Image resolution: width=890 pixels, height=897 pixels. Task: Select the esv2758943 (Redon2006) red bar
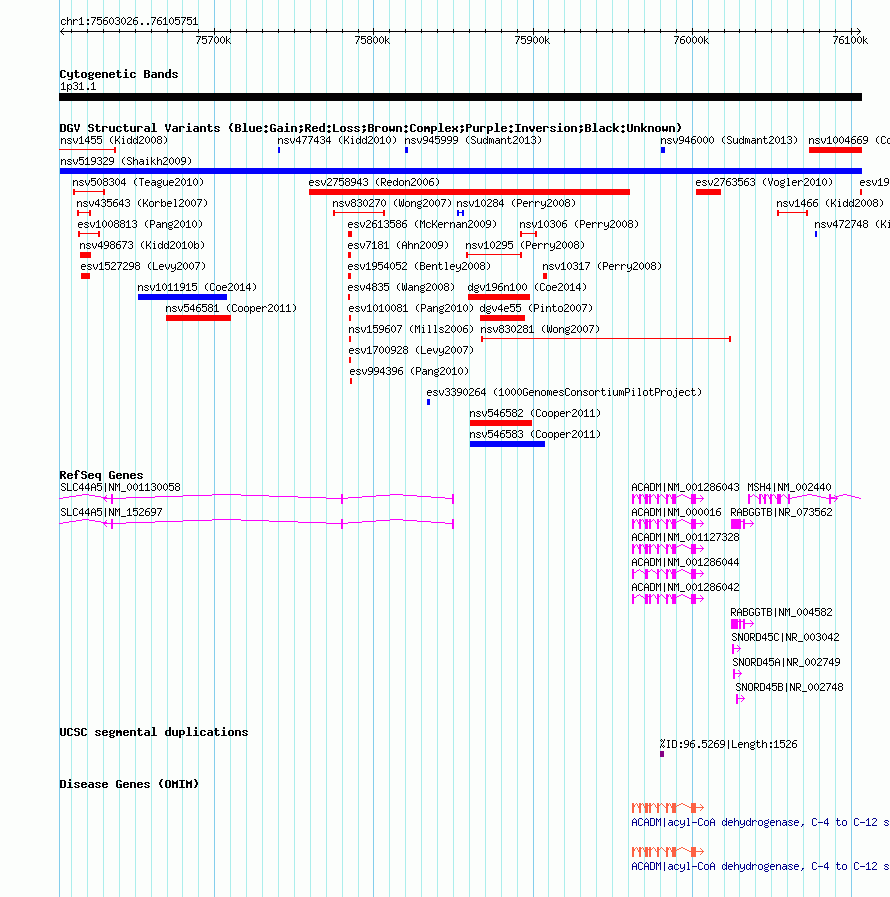point(469,192)
